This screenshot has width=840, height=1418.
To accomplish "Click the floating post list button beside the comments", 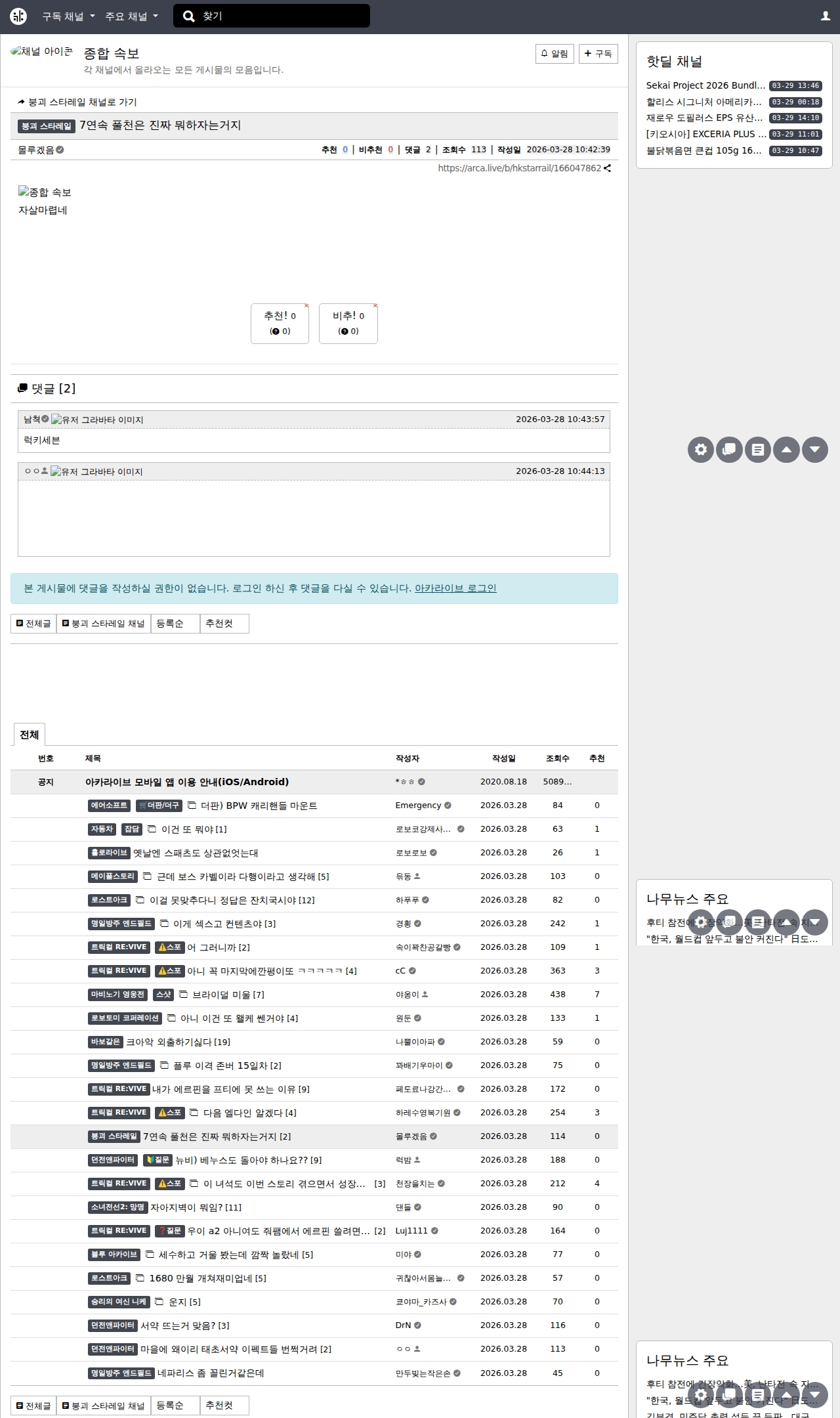I will (x=758, y=450).
